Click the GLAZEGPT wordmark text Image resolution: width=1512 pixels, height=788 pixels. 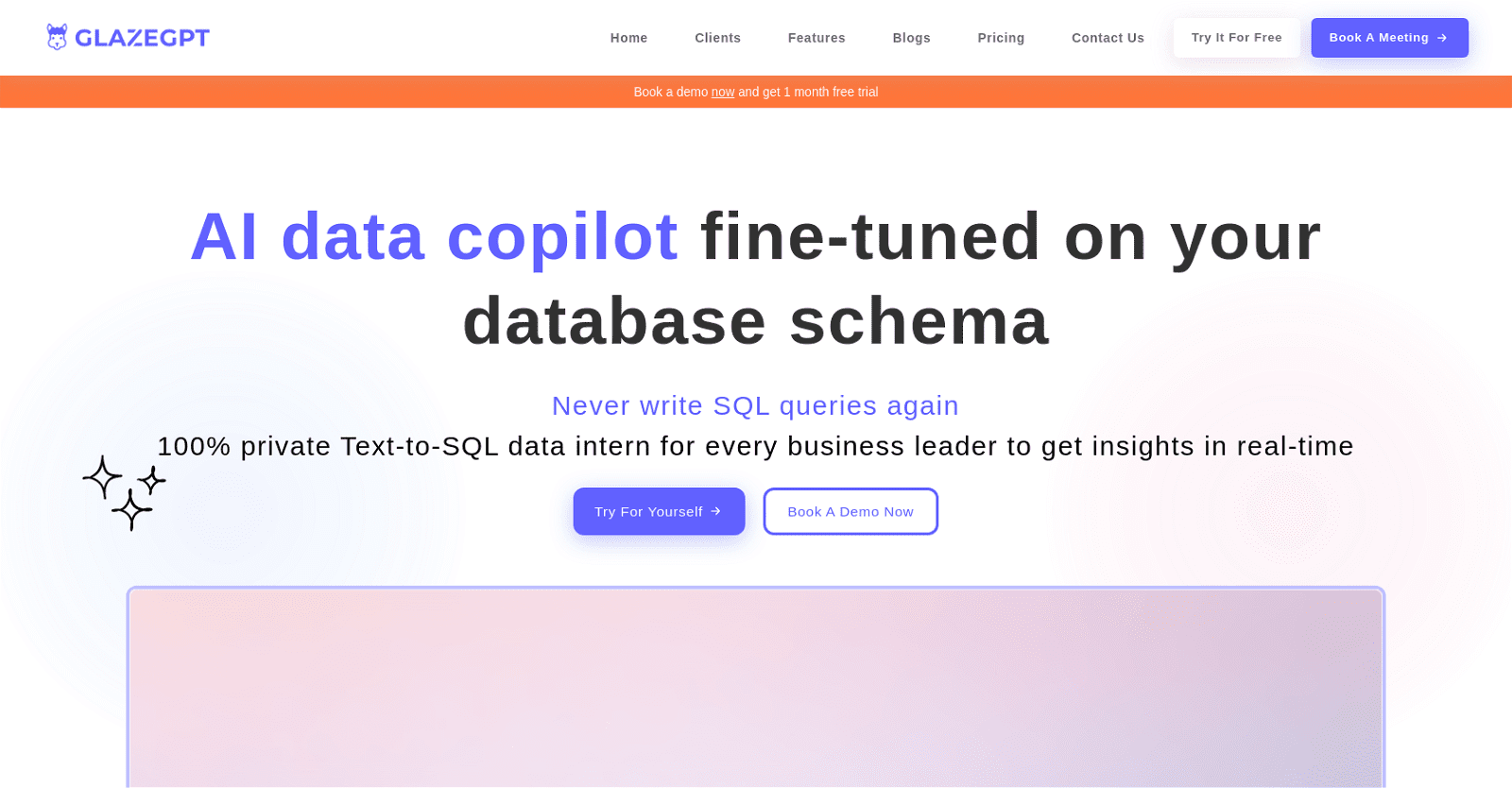(142, 38)
